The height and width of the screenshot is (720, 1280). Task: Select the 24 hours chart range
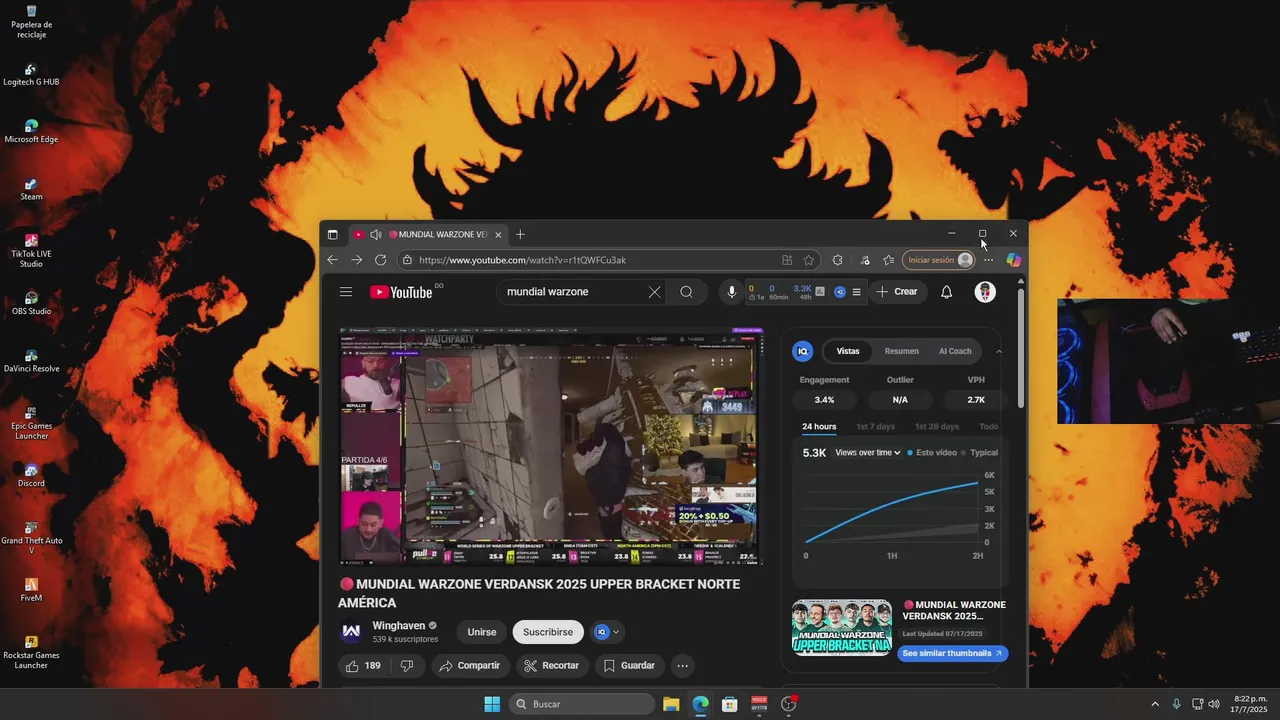[819, 427]
